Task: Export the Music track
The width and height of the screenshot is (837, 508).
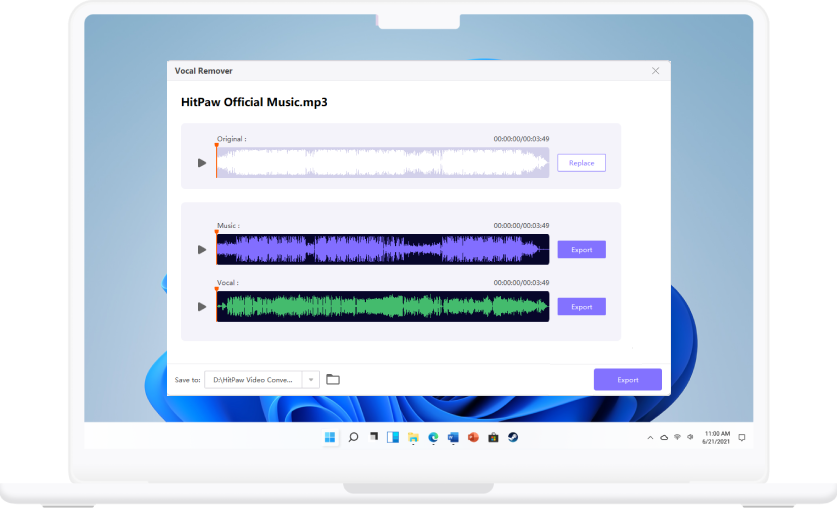Action: tap(581, 250)
